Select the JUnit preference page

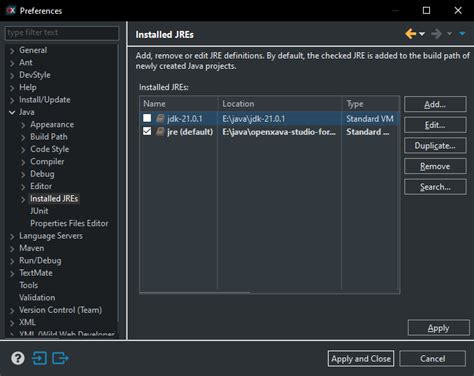[x=39, y=211]
